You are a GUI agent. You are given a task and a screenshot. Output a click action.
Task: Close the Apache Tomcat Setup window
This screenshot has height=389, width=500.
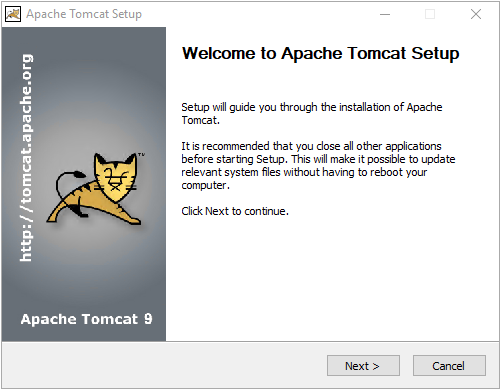pyautogui.click(x=476, y=14)
